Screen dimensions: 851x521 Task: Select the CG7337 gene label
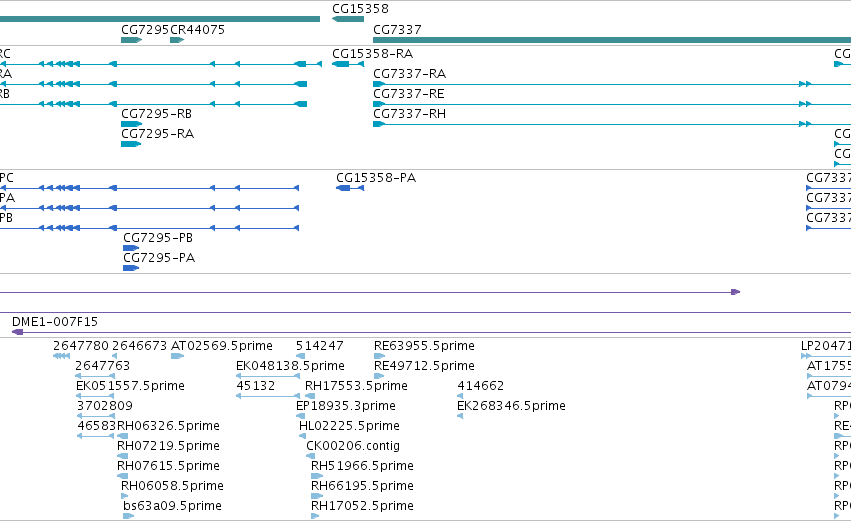coord(397,30)
